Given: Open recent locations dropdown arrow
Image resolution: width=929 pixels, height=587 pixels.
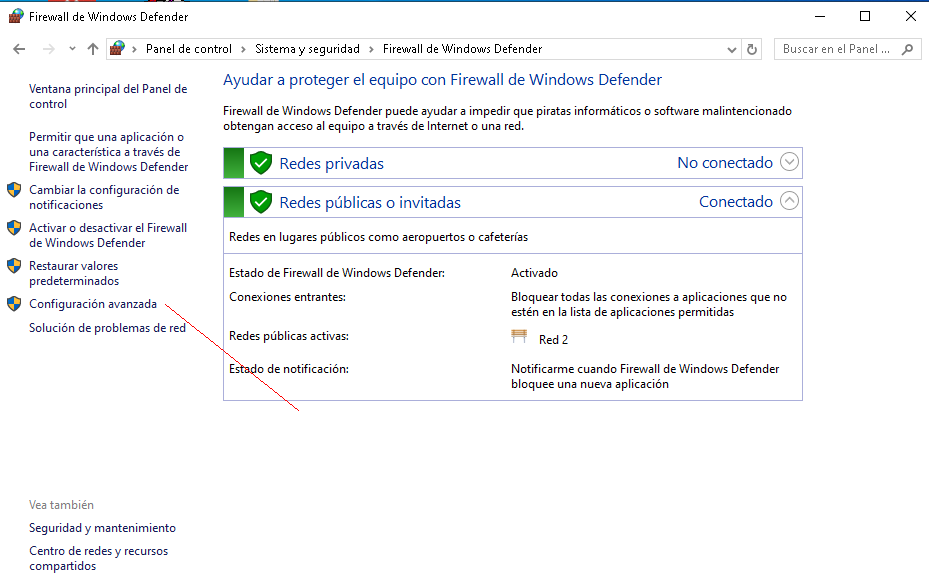Looking at the screenshot, I should click(x=72, y=49).
